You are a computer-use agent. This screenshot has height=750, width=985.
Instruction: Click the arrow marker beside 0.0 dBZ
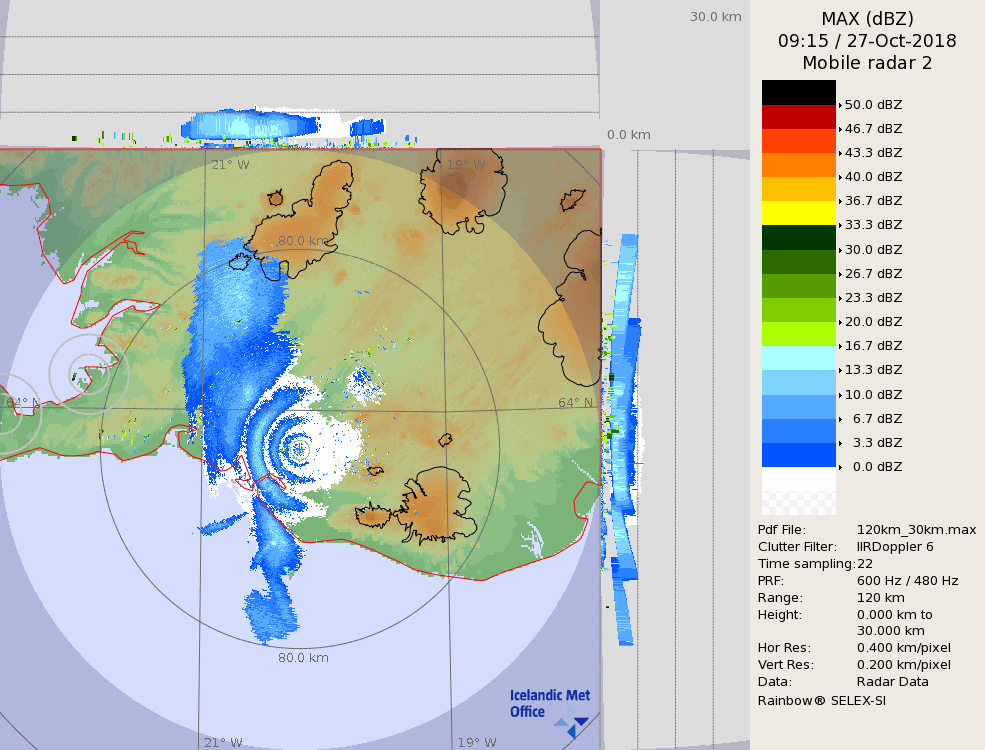click(840, 467)
